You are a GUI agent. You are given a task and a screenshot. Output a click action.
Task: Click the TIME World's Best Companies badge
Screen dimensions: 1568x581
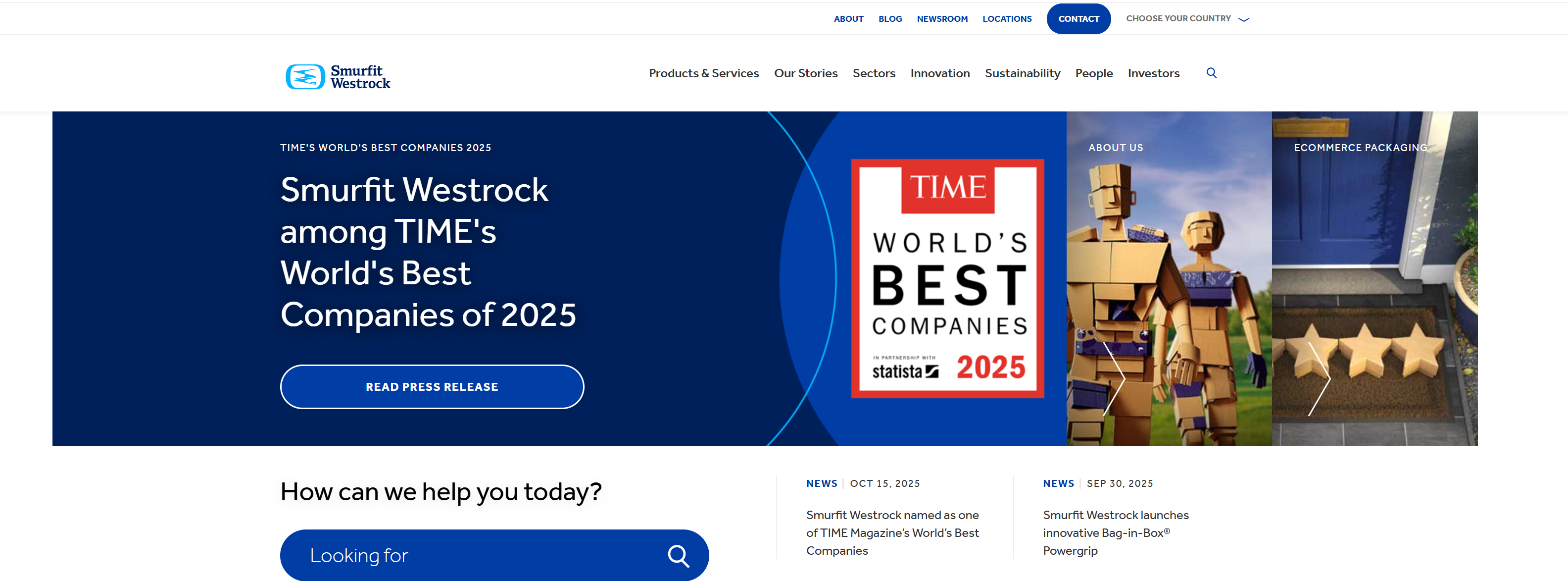[x=947, y=278]
